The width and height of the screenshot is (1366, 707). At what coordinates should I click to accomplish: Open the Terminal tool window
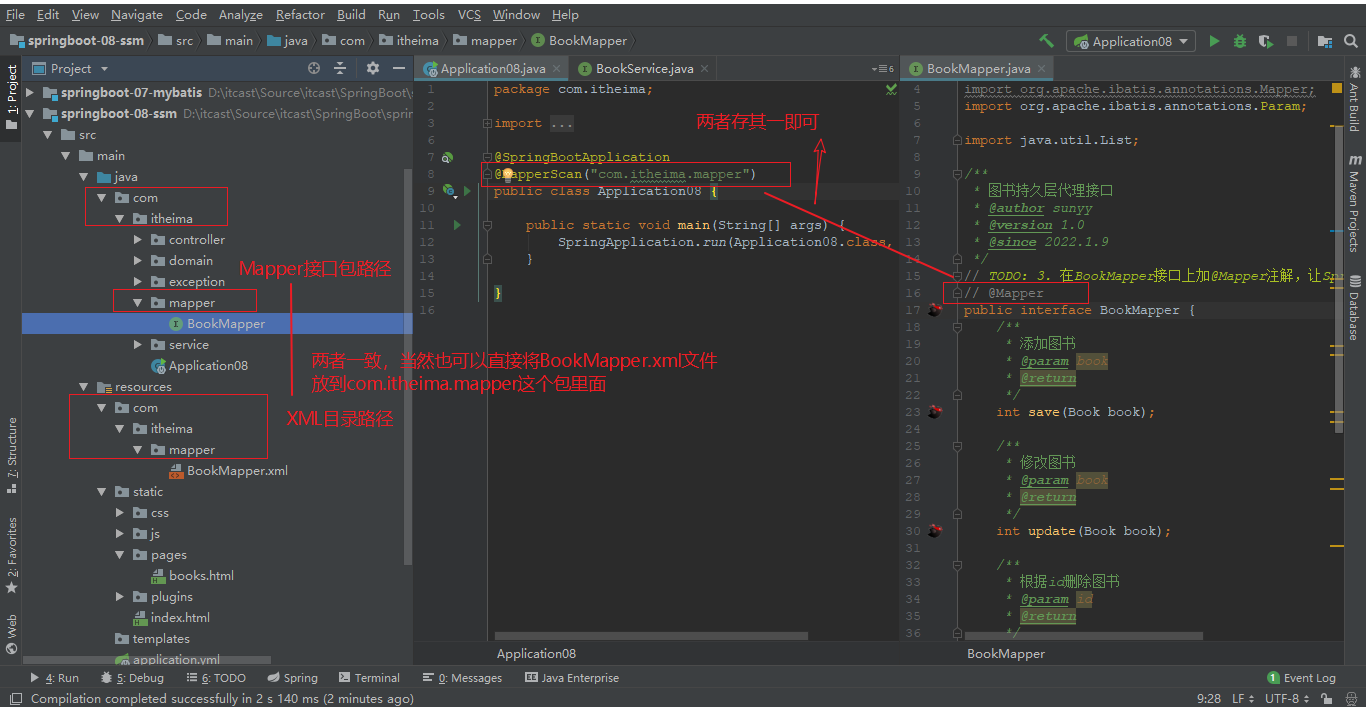(x=369, y=678)
